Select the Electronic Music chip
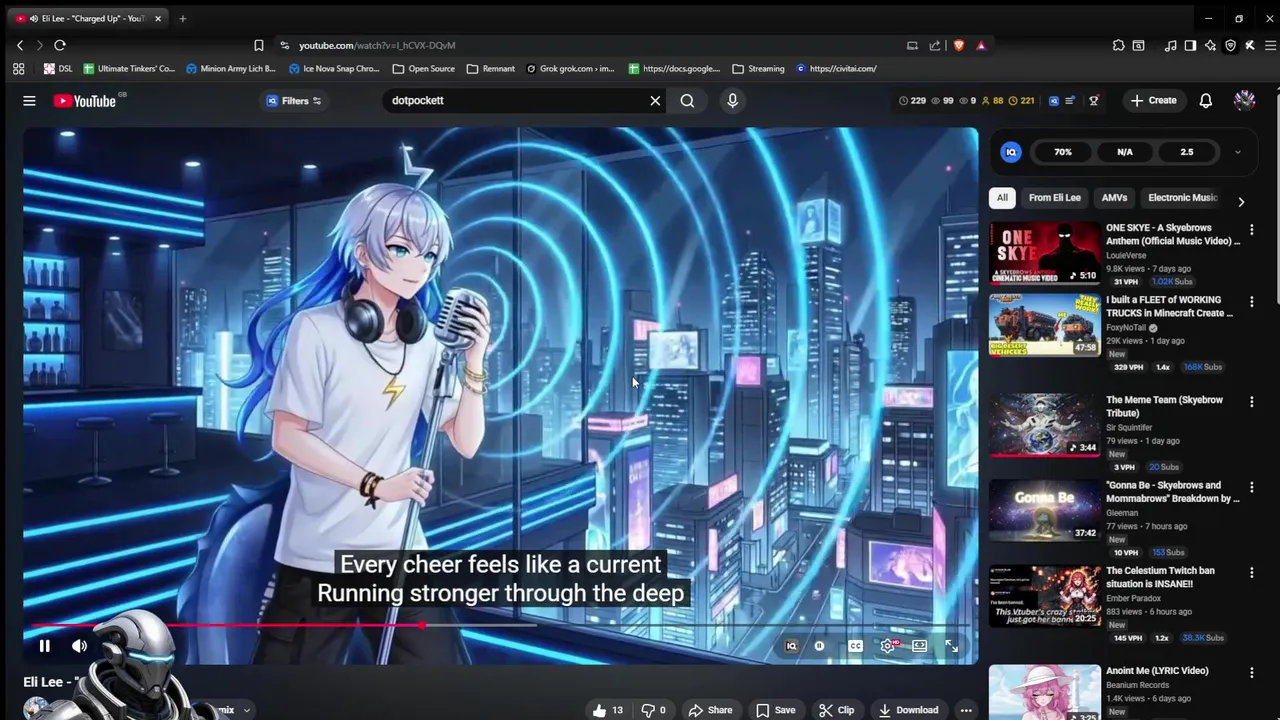The image size is (1280, 720). [x=1182, y=198]
